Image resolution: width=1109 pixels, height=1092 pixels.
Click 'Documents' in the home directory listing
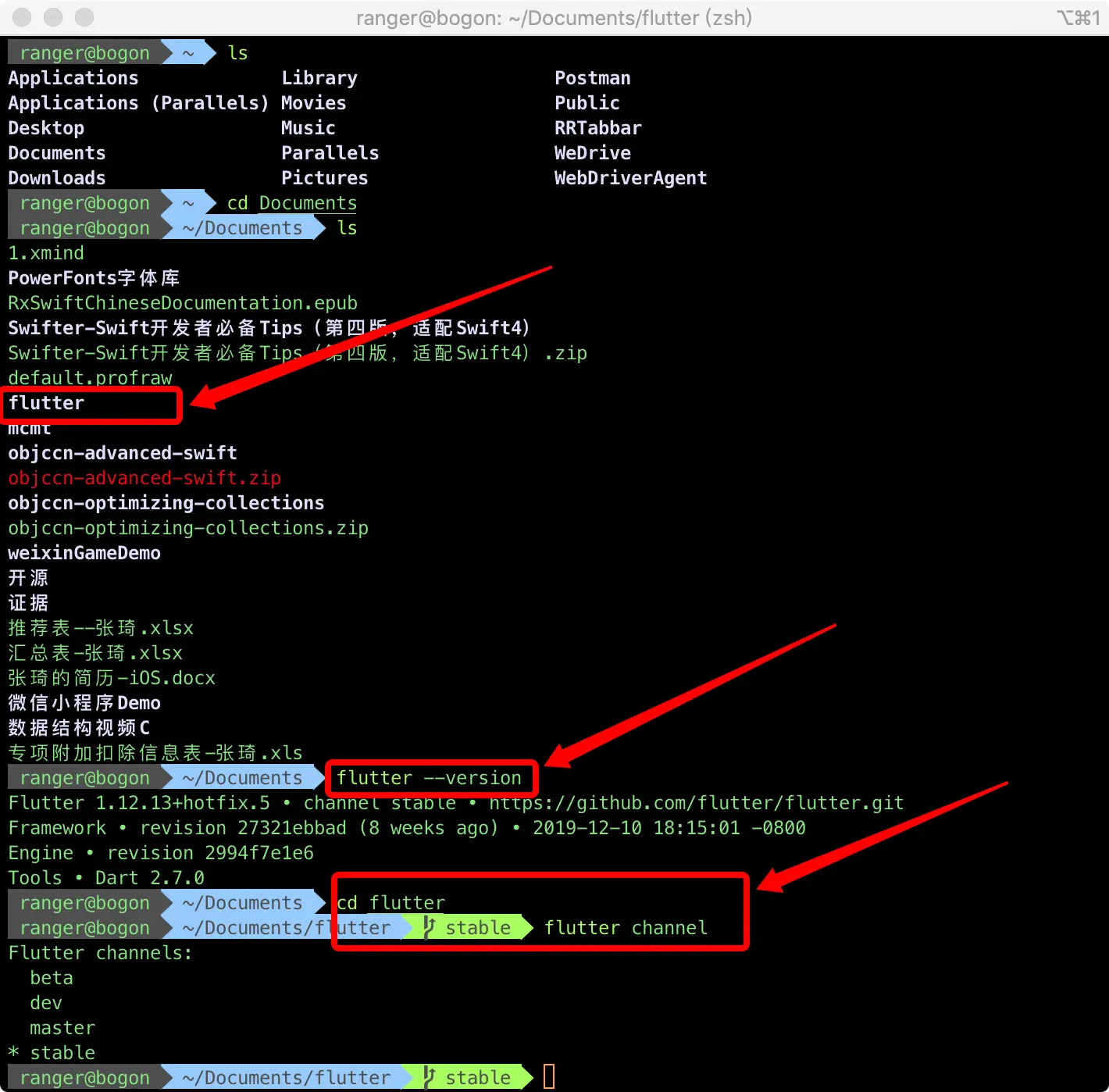click(x=57, y=153)
